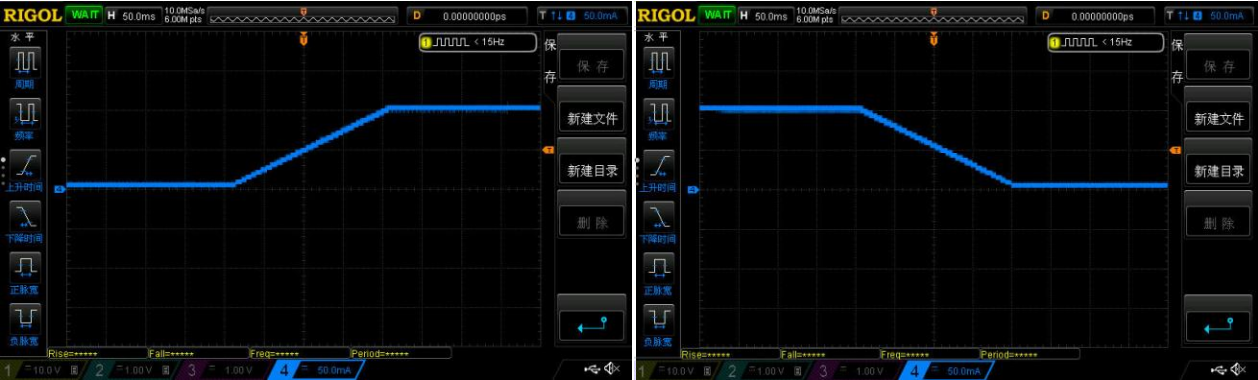Image resolution: width=1258 pixels, height=380 pixels.
Task: Open the H 50.0ms timebase setting in the rising-ramp capture
Action: (x=132, y=15)
